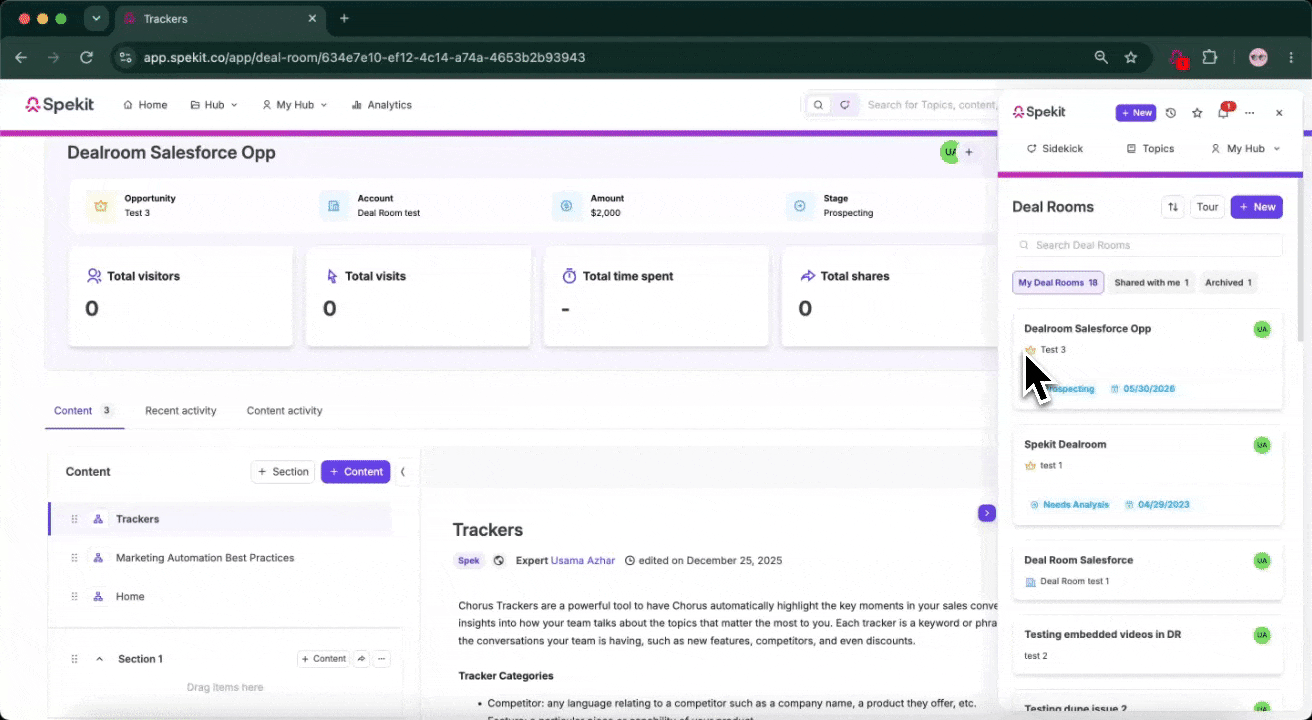Switch to the Content 3 tab
This screenshot has height=720, width=1312.
click(84, 411)
